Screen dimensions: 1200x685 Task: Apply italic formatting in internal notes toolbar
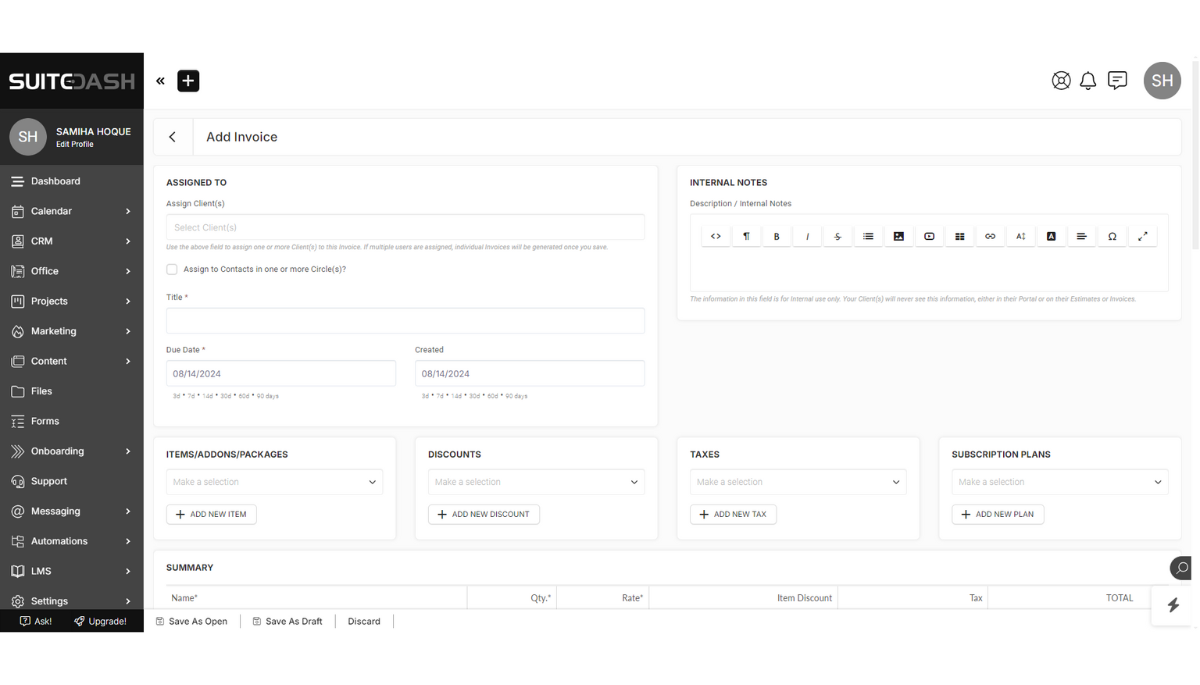[807, 235]
